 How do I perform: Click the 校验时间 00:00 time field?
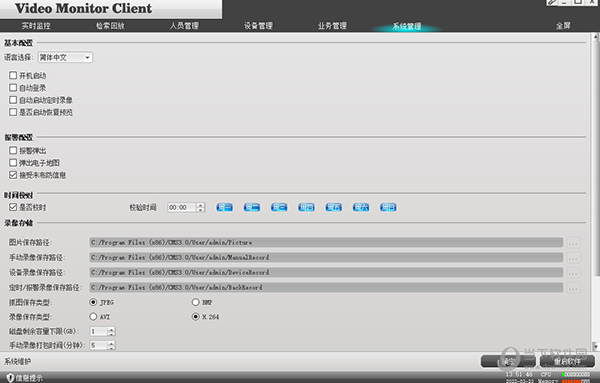click(182, 207)
